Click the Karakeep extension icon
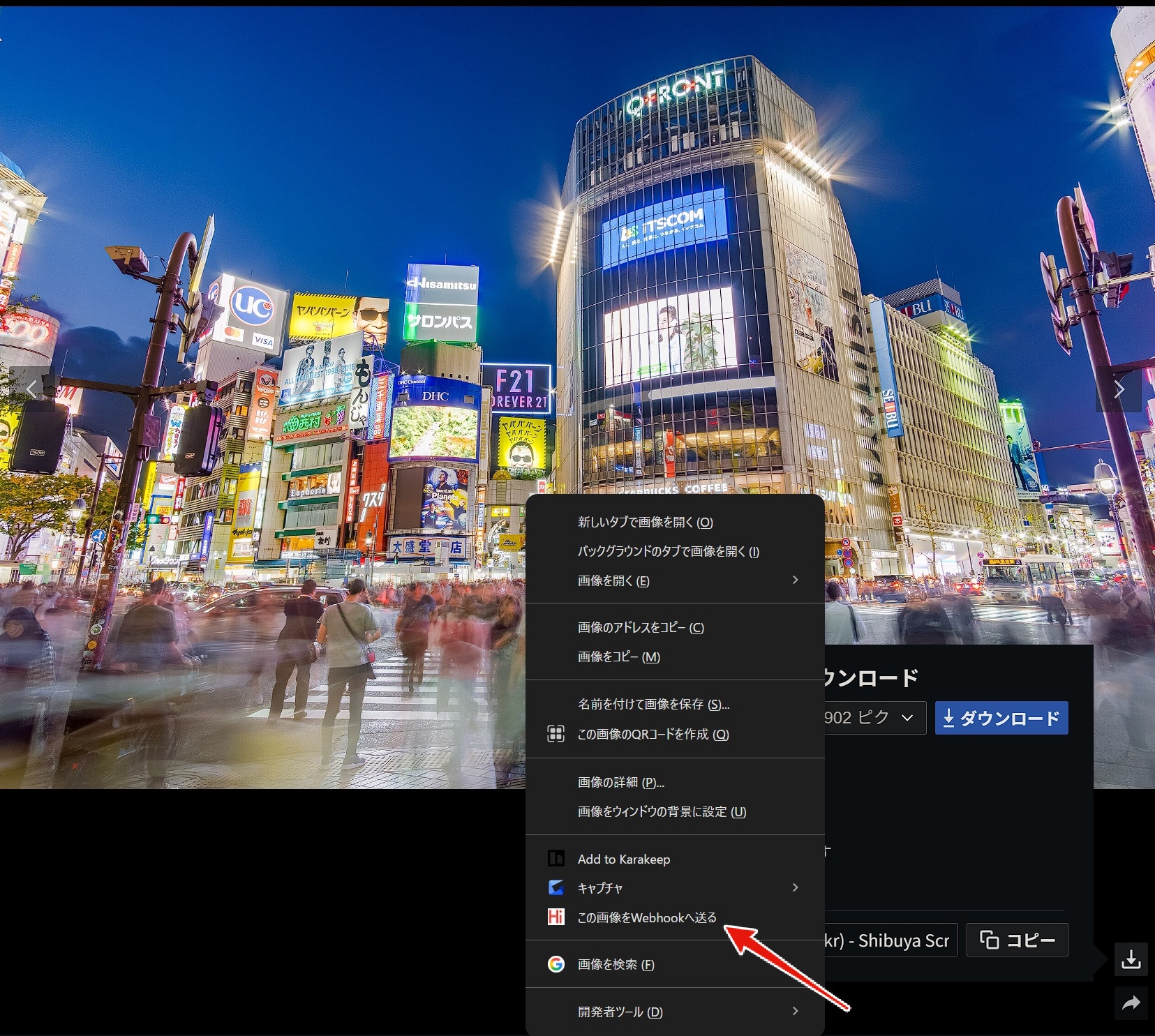 [x=556, y=858]
